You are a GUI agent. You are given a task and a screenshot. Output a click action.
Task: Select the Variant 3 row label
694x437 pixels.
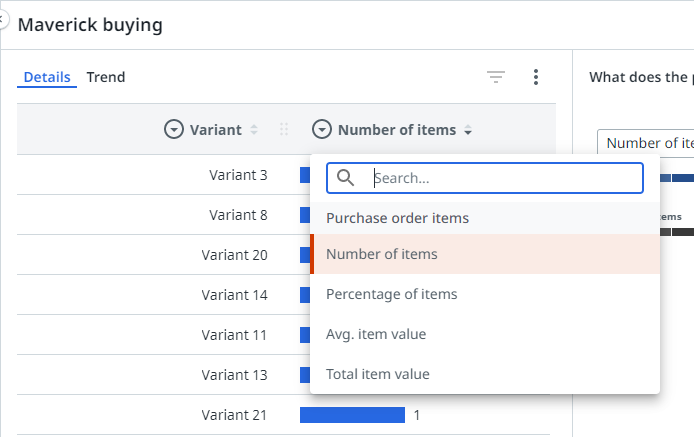238,175
